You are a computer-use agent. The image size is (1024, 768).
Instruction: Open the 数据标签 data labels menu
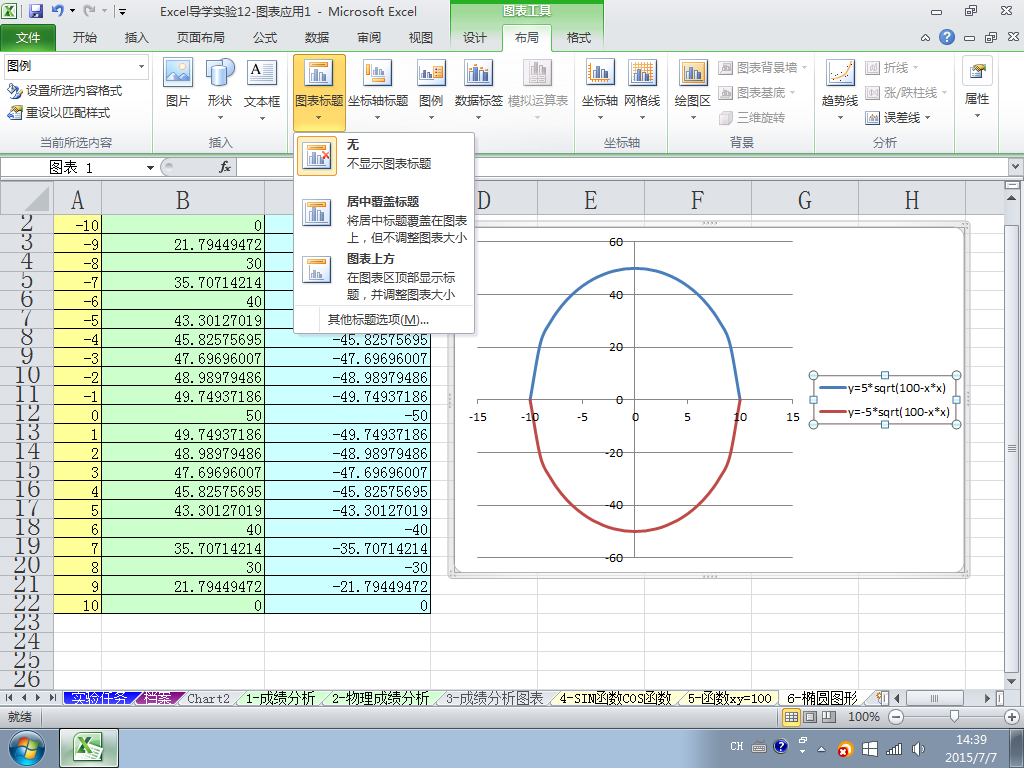click(x=479, y=89)
